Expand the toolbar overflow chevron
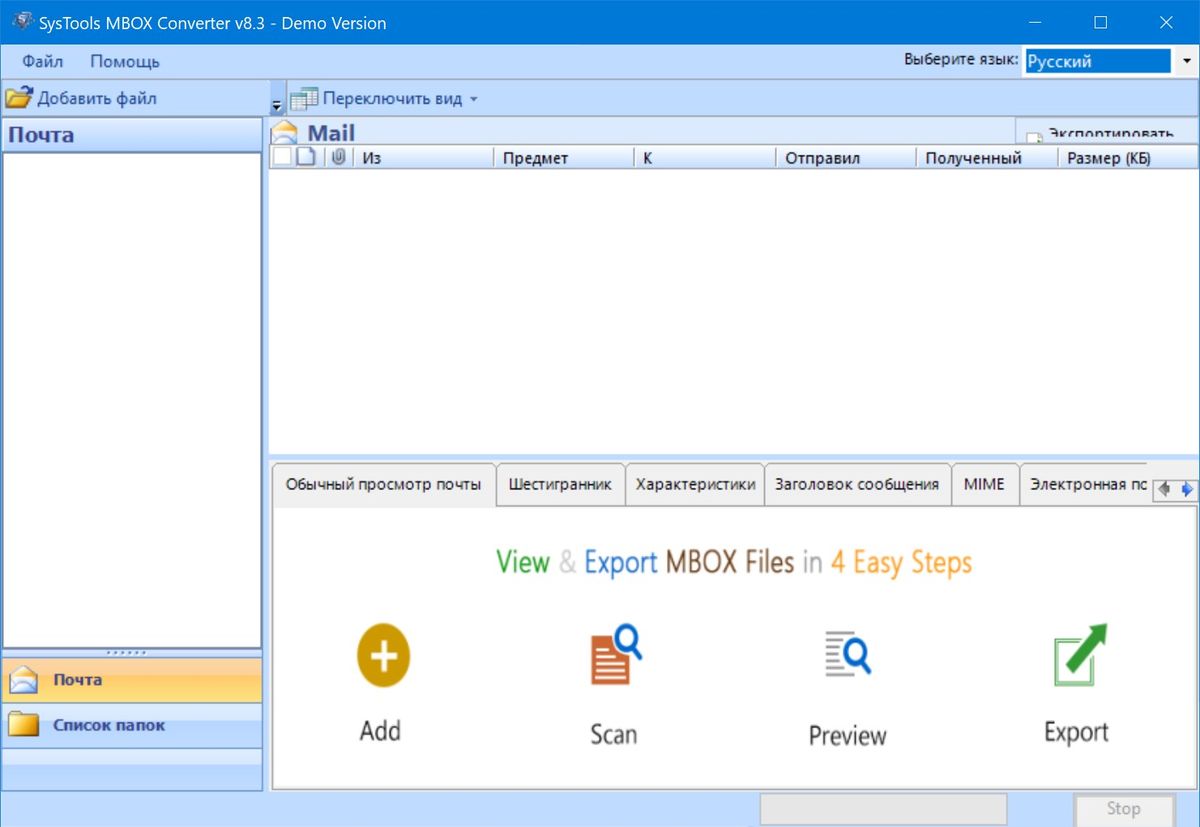 (x=276, y=103)
